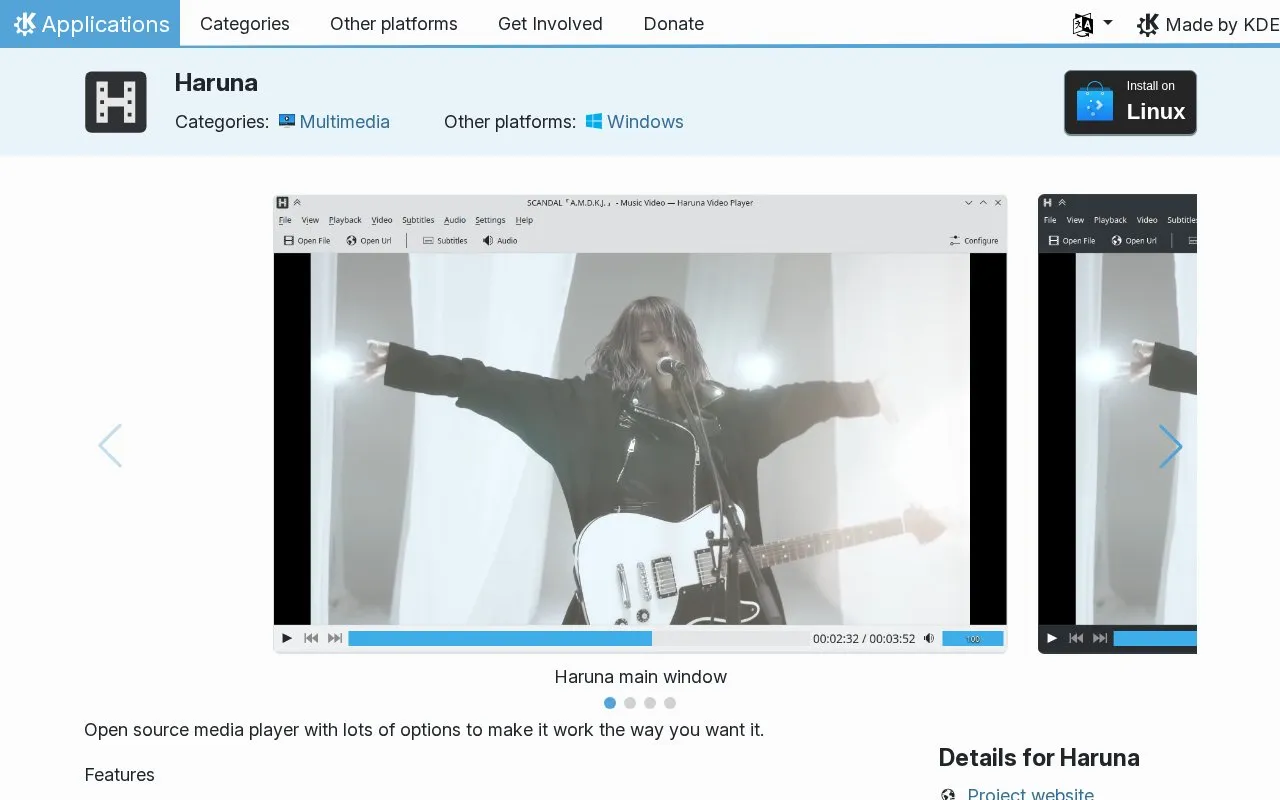Viewport: 1280px width, 800px height.
Task: Open the Donate page
Action: pos(674,23)
